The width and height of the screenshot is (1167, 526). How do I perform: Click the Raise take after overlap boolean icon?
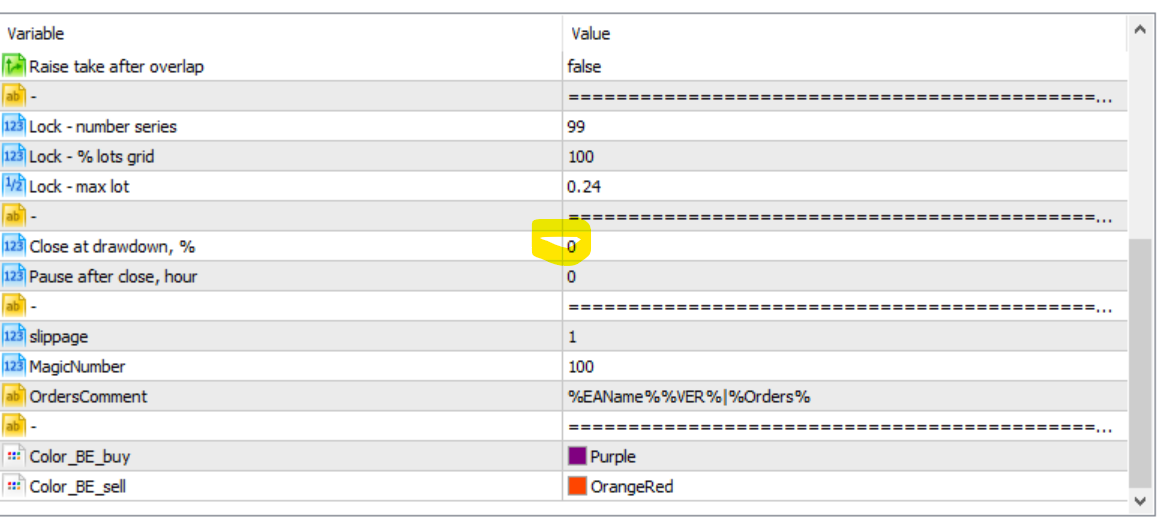tap(14, 66)
